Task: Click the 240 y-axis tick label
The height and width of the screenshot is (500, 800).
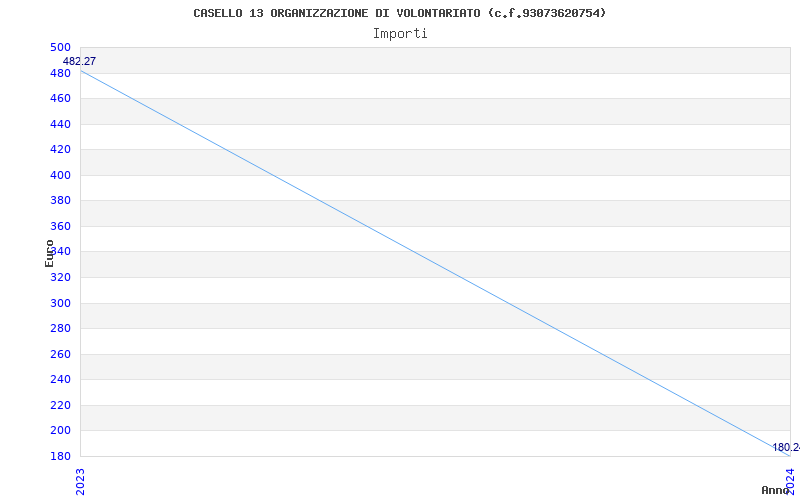Action: (x=60, y=380)
